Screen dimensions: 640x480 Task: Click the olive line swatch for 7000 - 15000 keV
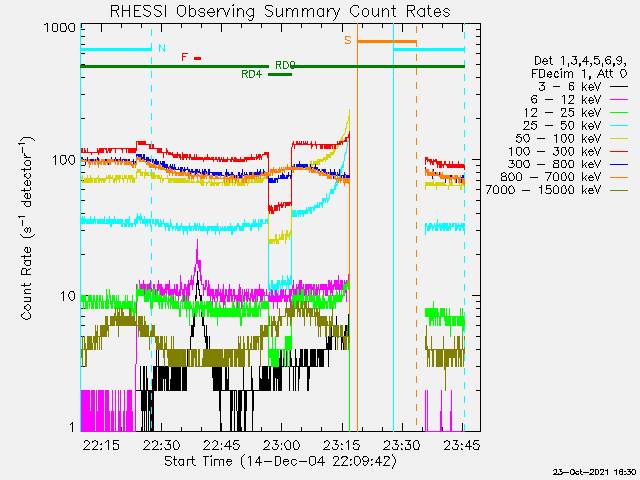(619, 191)
